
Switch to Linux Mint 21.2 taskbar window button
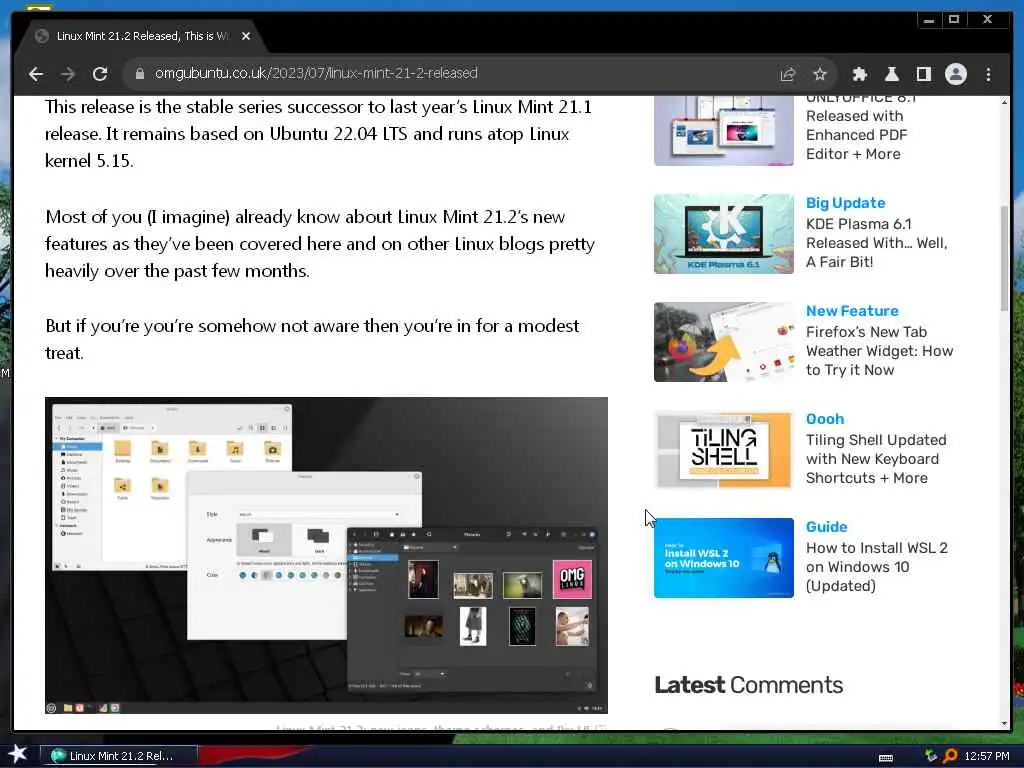pos(118,756)
